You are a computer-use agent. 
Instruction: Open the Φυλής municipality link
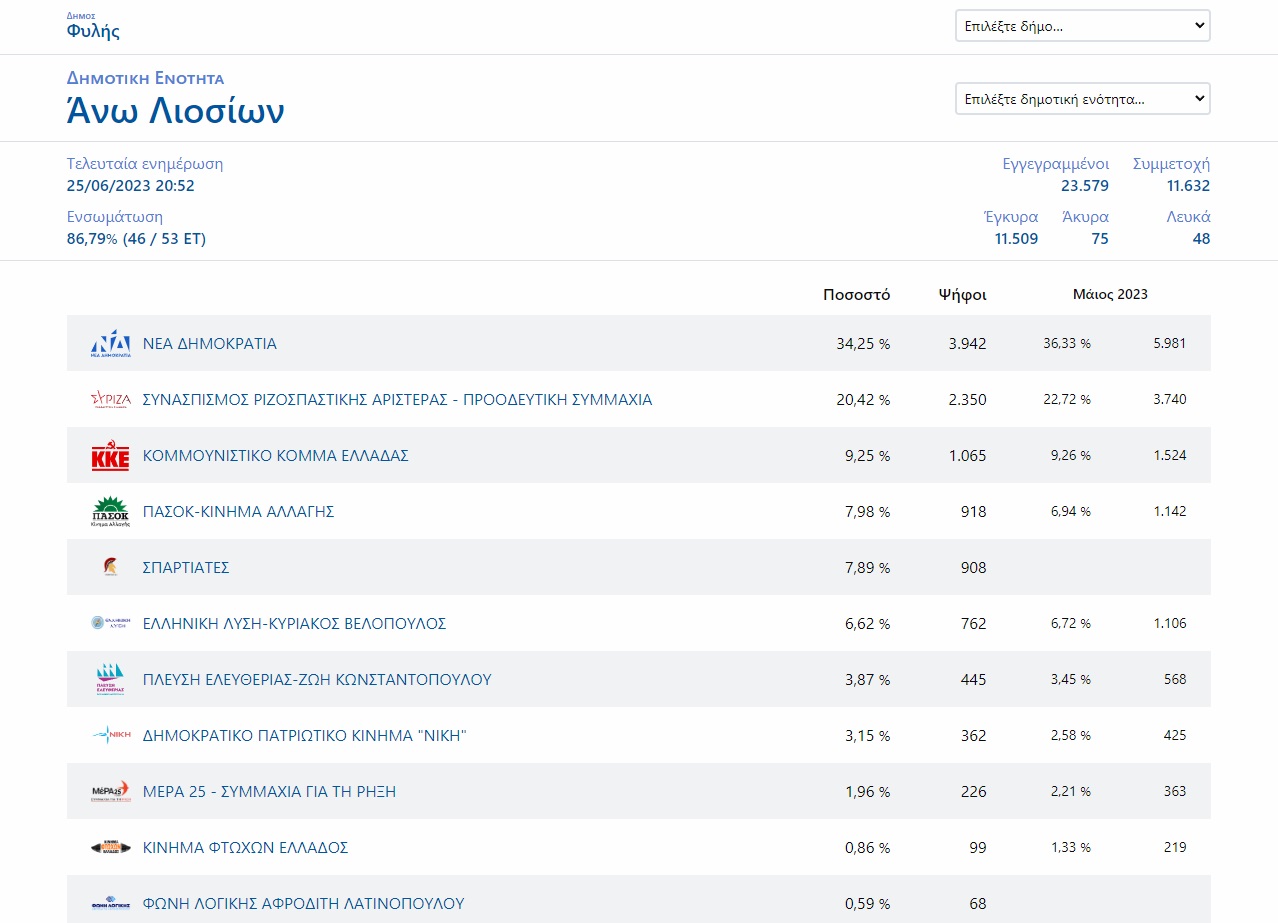coord(93,31)
